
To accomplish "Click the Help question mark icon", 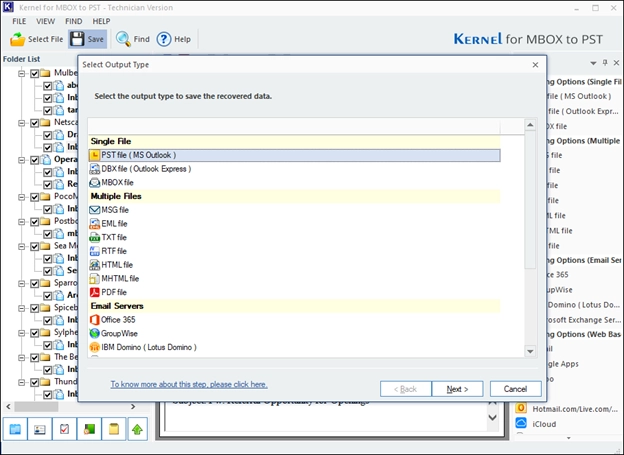I will 164,39.
